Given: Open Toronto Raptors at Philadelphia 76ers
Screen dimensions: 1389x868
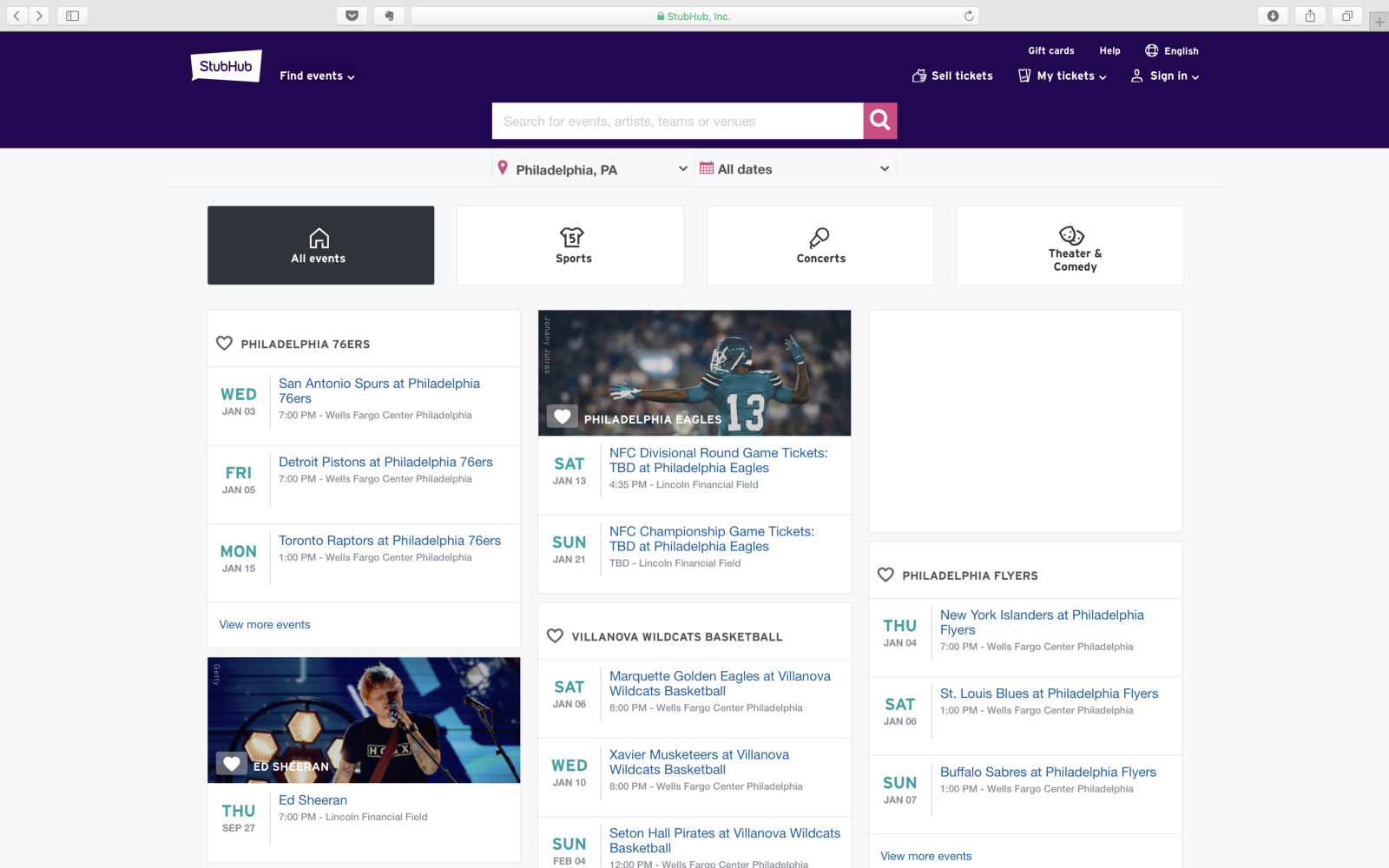Looking at the screenshot, I should pyautogui.click(x=390, y=540).
